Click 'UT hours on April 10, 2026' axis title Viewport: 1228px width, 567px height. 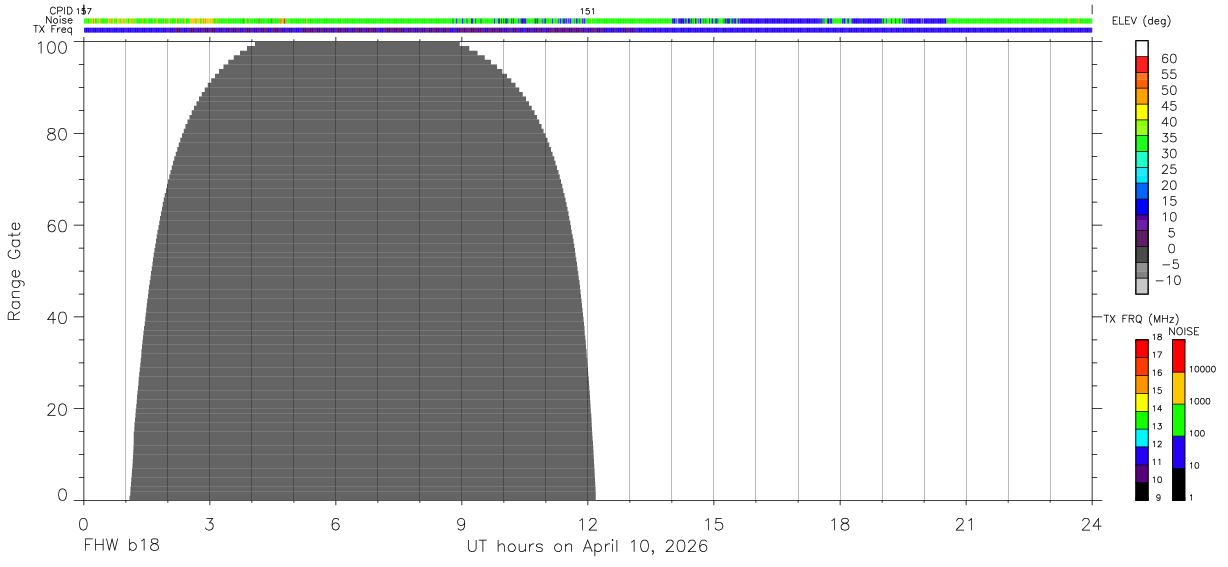click(x=587, y=547)
